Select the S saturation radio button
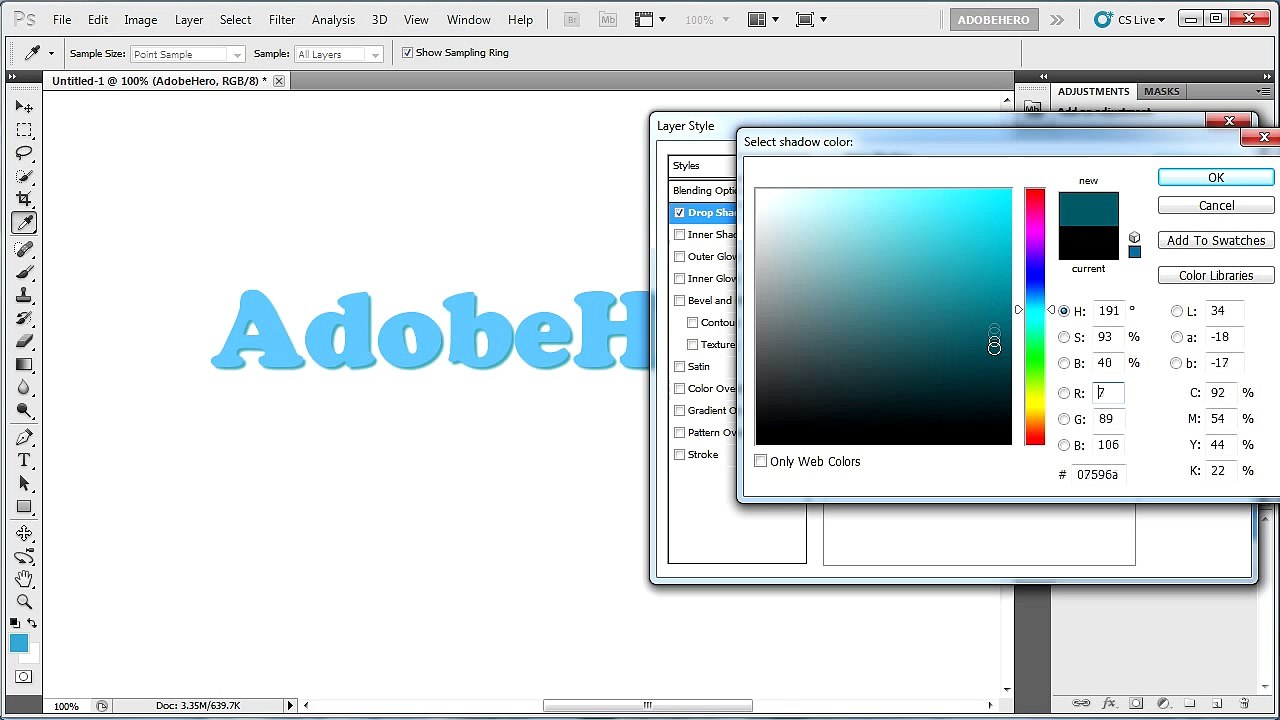Screen dimensions: 1280x720 click(1064, 337)
